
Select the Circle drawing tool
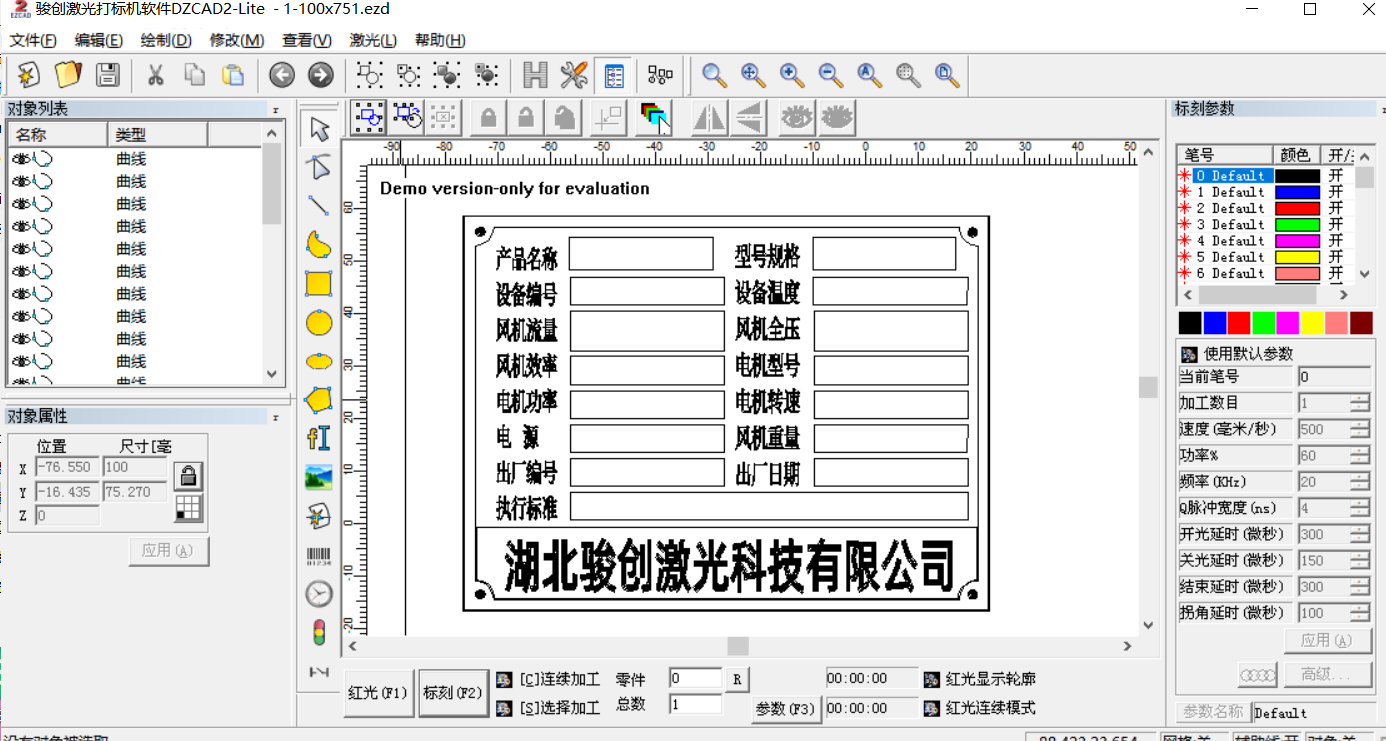319,322
